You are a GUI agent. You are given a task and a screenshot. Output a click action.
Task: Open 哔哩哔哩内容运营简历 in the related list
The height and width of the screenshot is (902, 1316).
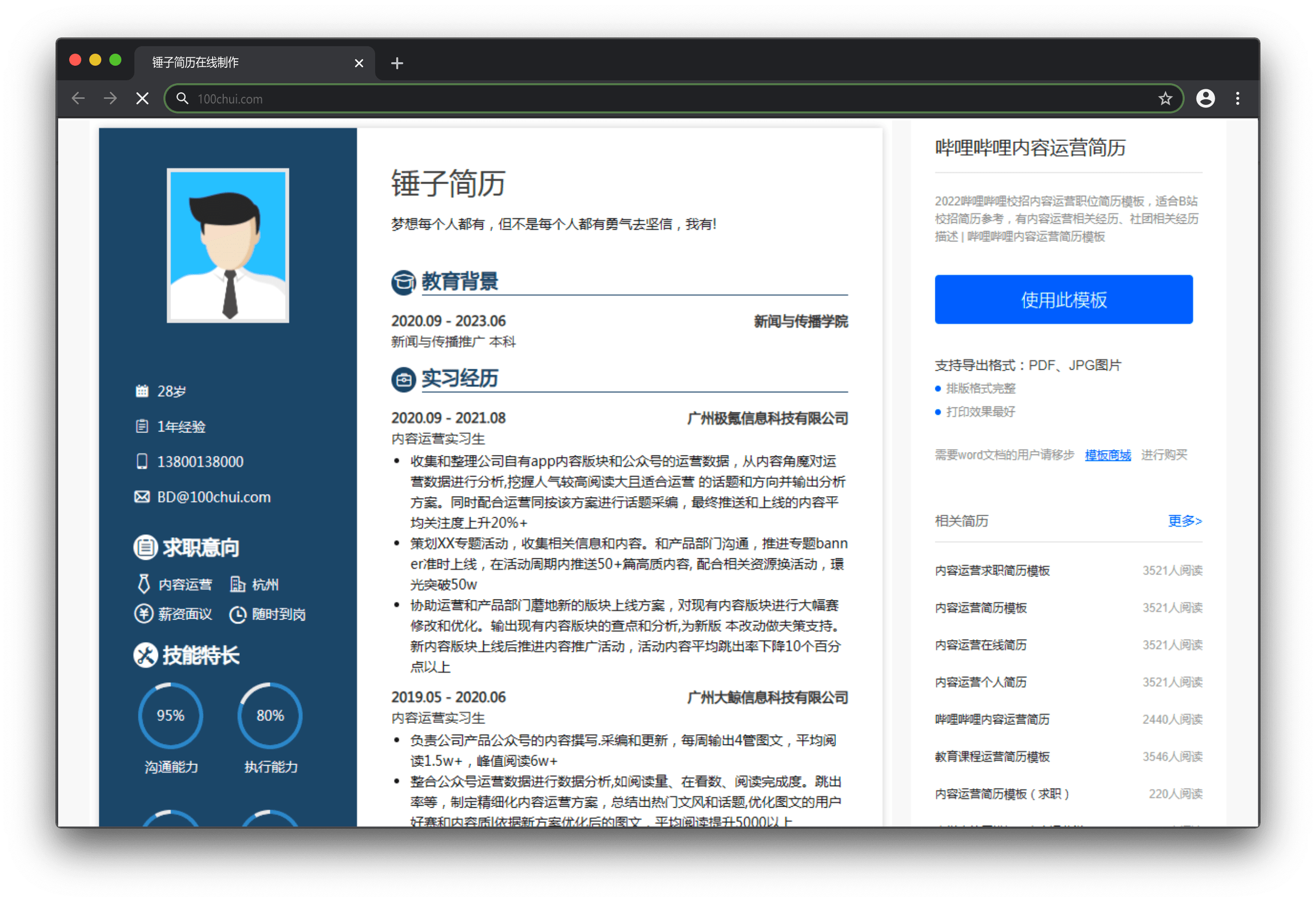coord(992,719)
